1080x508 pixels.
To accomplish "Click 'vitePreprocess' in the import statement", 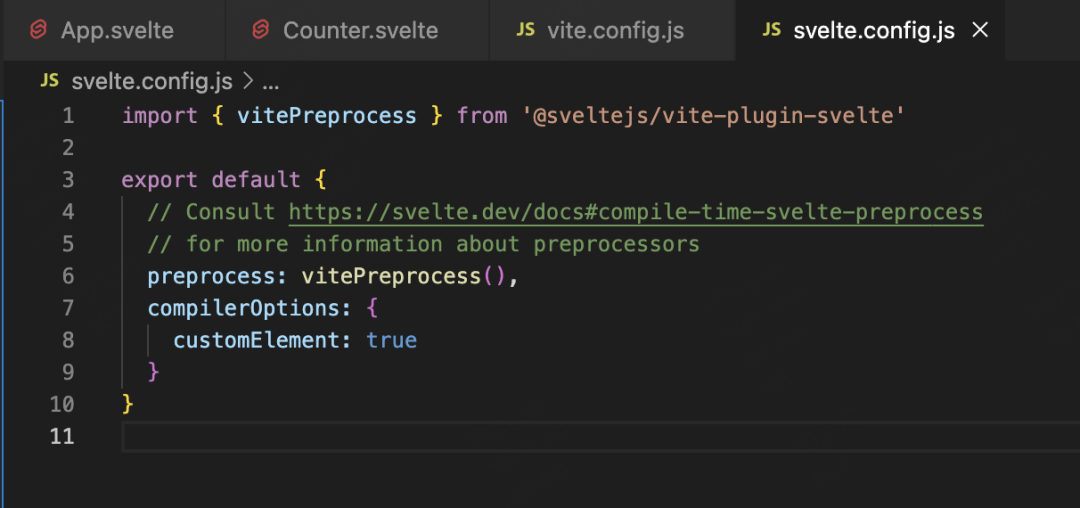I will [x=326, y=116].
